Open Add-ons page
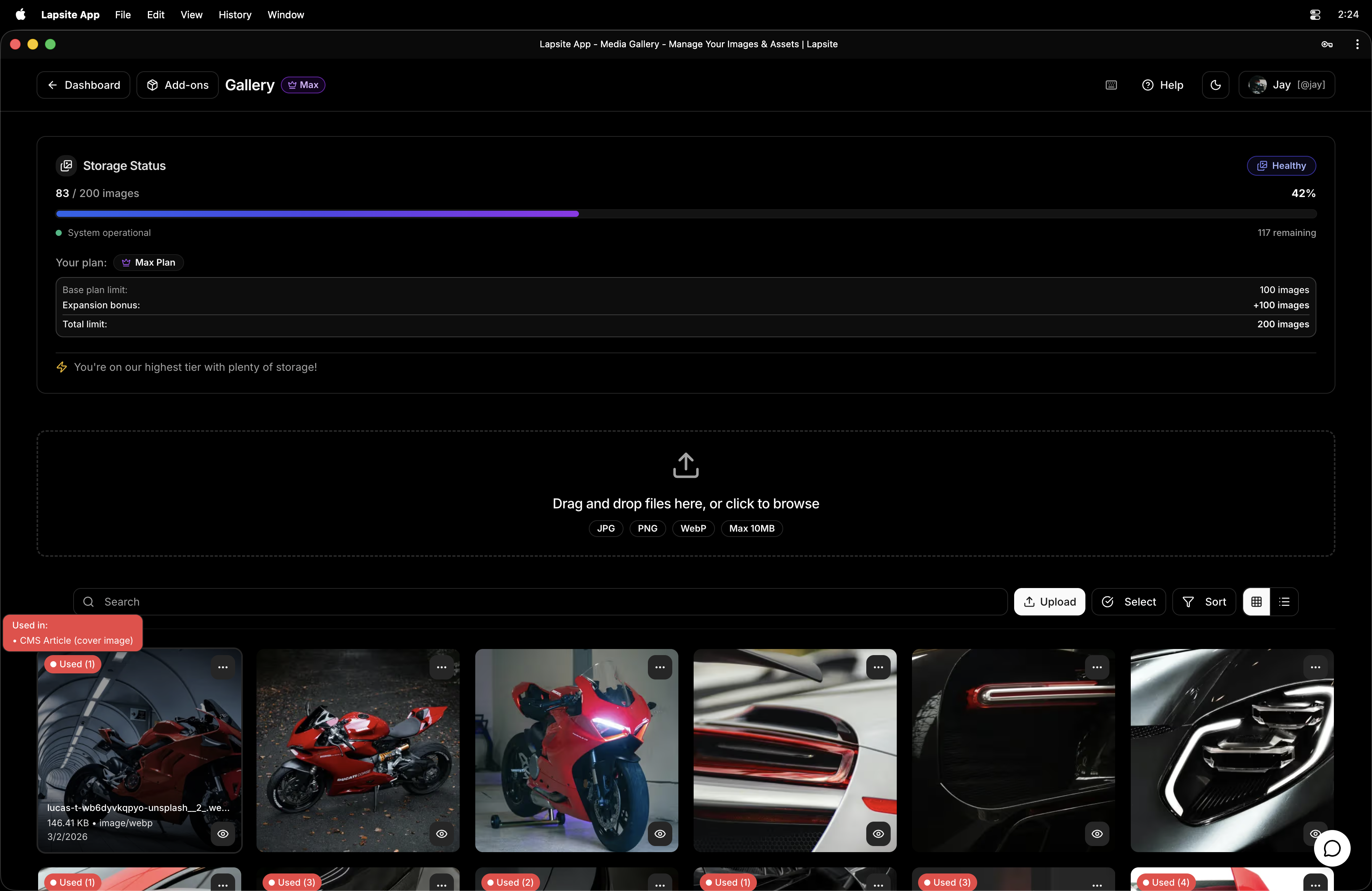Screen dimensions: 1372x891 tap(178, 85)
